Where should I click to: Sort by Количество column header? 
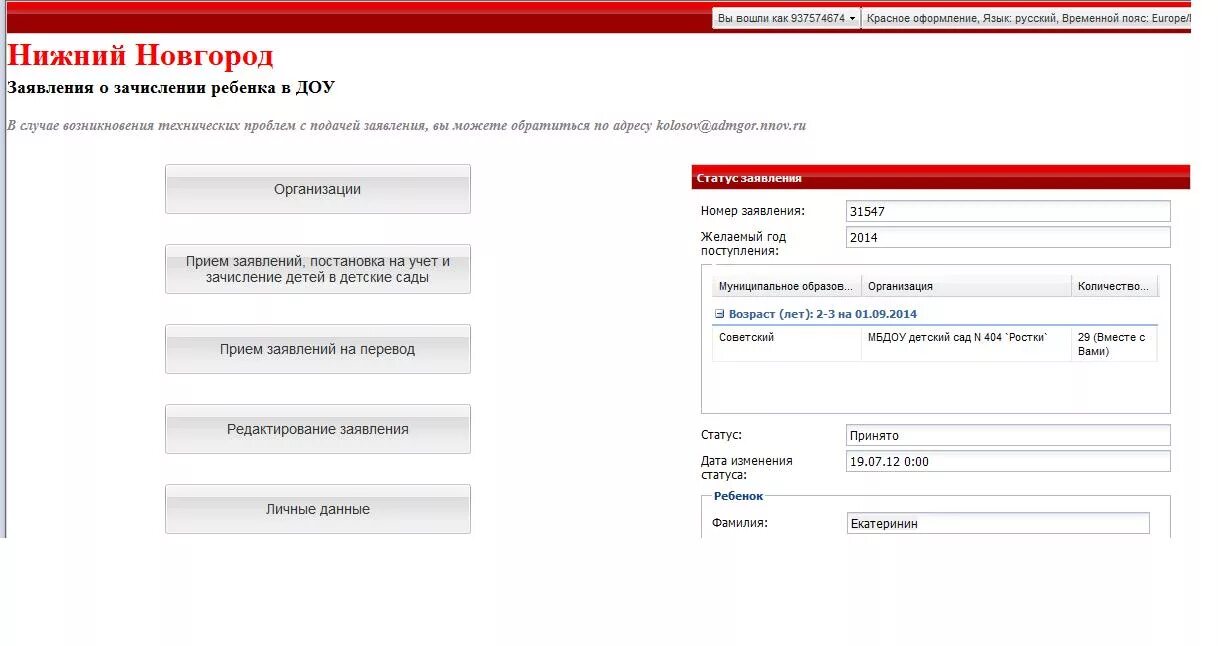point(1114,286)
